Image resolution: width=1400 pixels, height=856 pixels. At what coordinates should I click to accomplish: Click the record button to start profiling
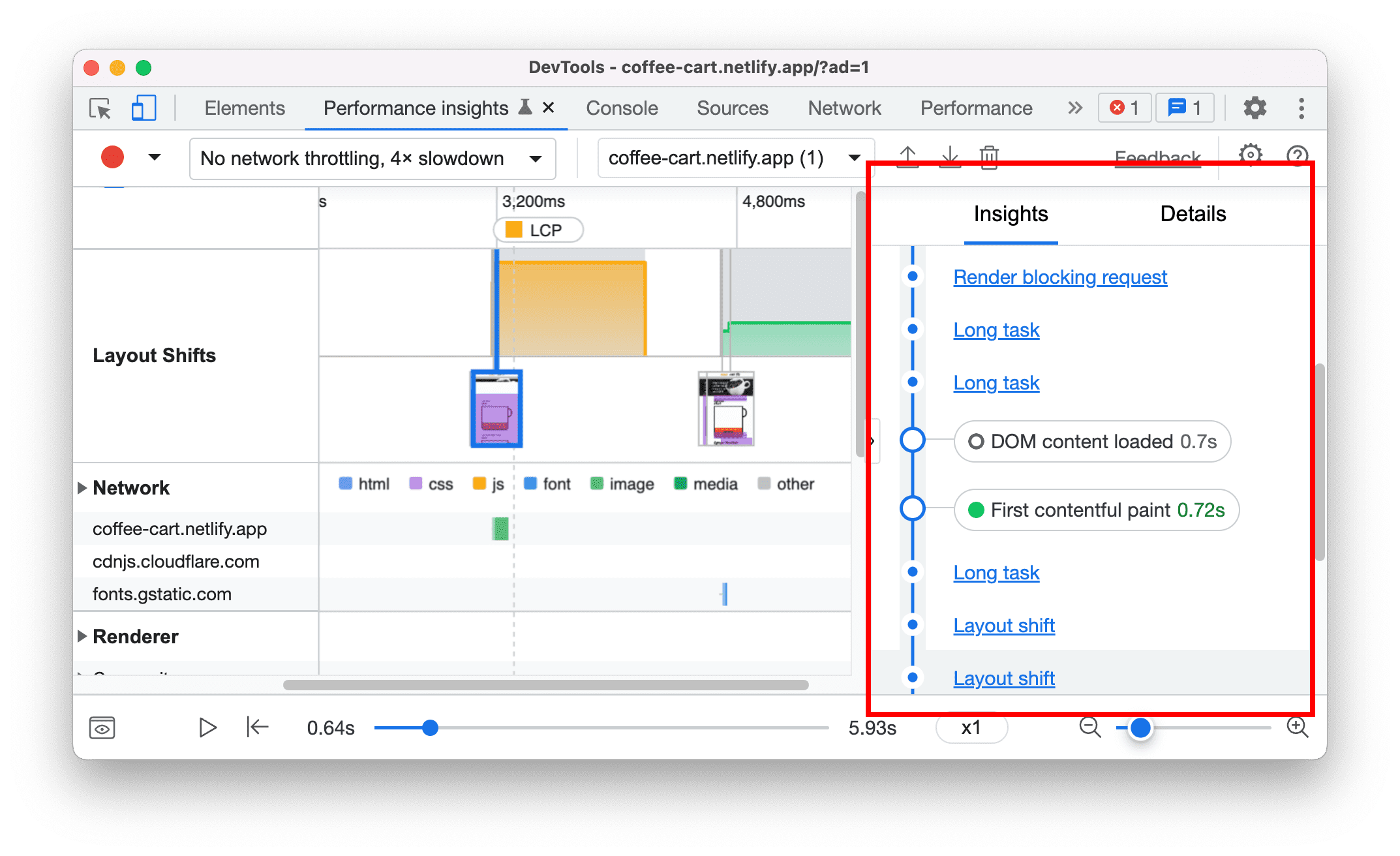pos(112,157)
